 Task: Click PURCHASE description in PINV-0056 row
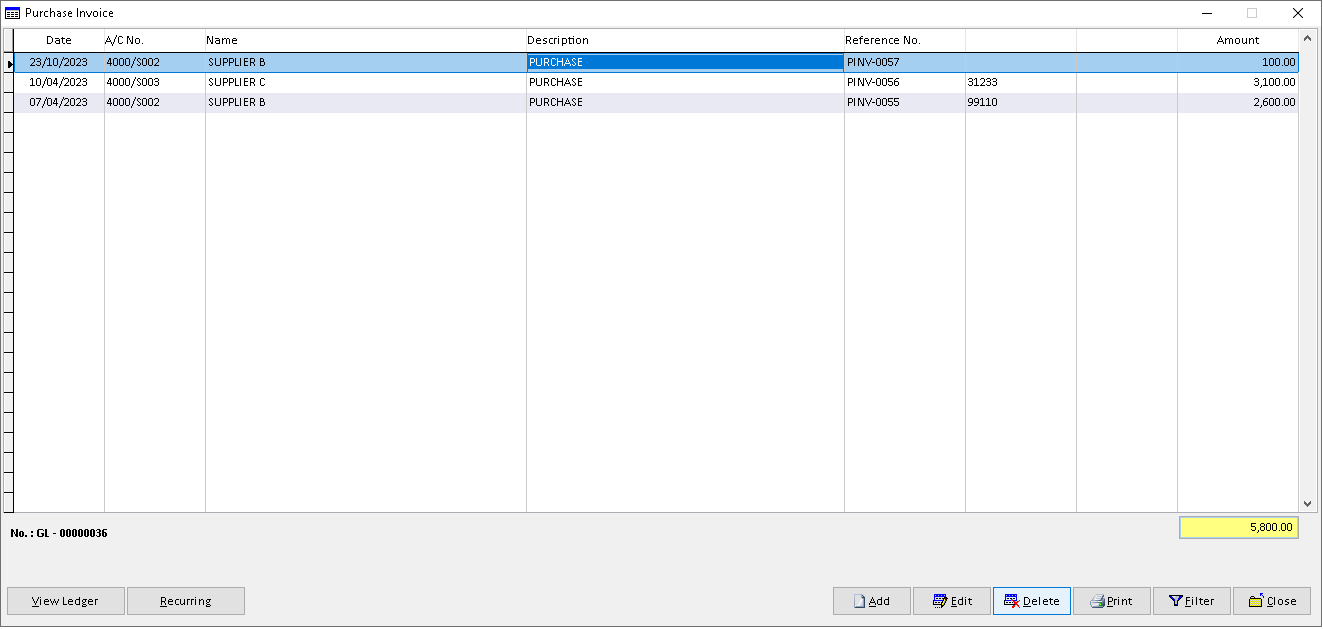(685, 82)
